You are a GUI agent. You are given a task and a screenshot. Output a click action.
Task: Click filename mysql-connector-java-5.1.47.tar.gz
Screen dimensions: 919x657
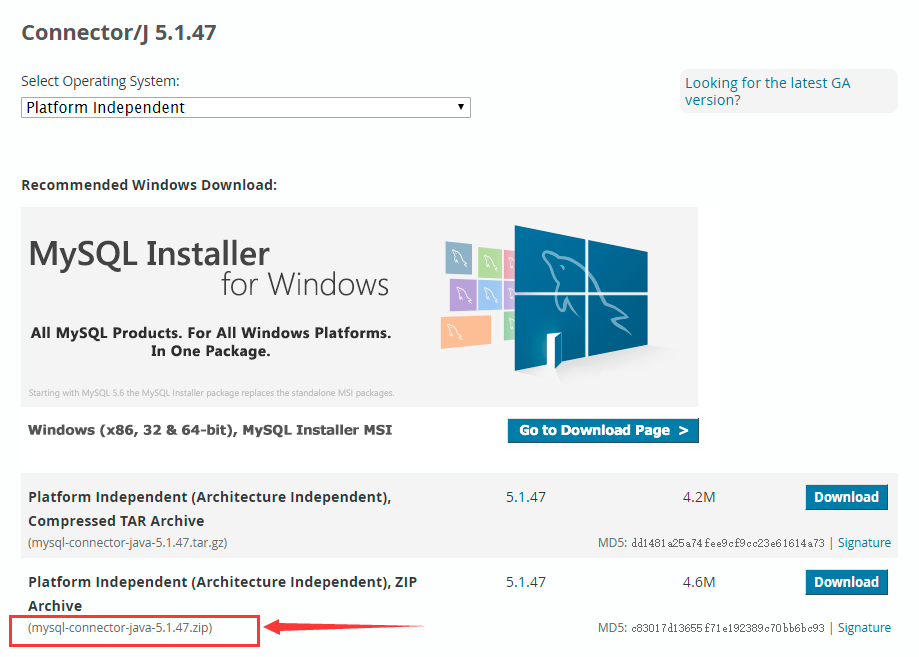click(128, 543)
